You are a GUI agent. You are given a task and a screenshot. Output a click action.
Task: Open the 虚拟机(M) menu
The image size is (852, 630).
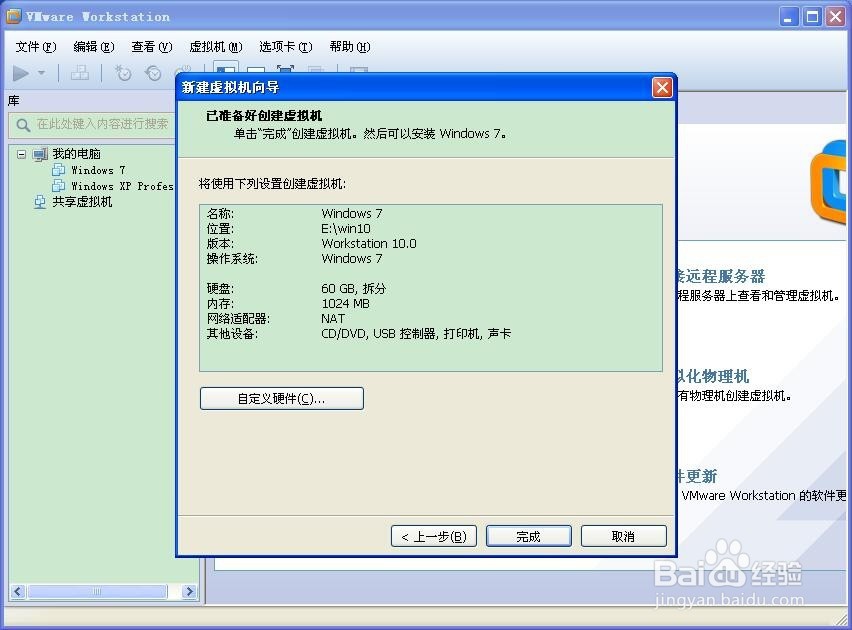tap(216, 47)
